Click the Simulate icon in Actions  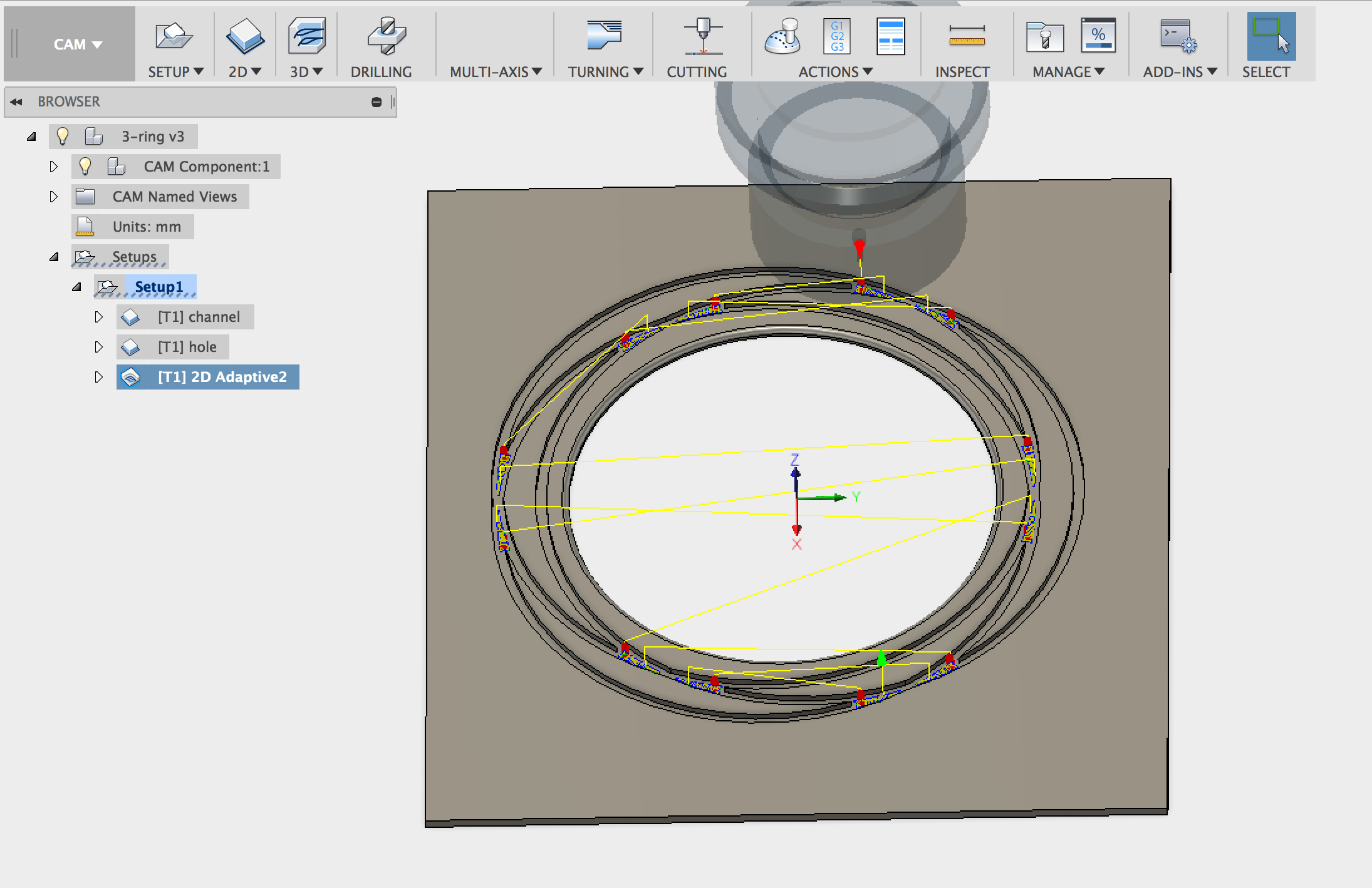click(782, 36)
